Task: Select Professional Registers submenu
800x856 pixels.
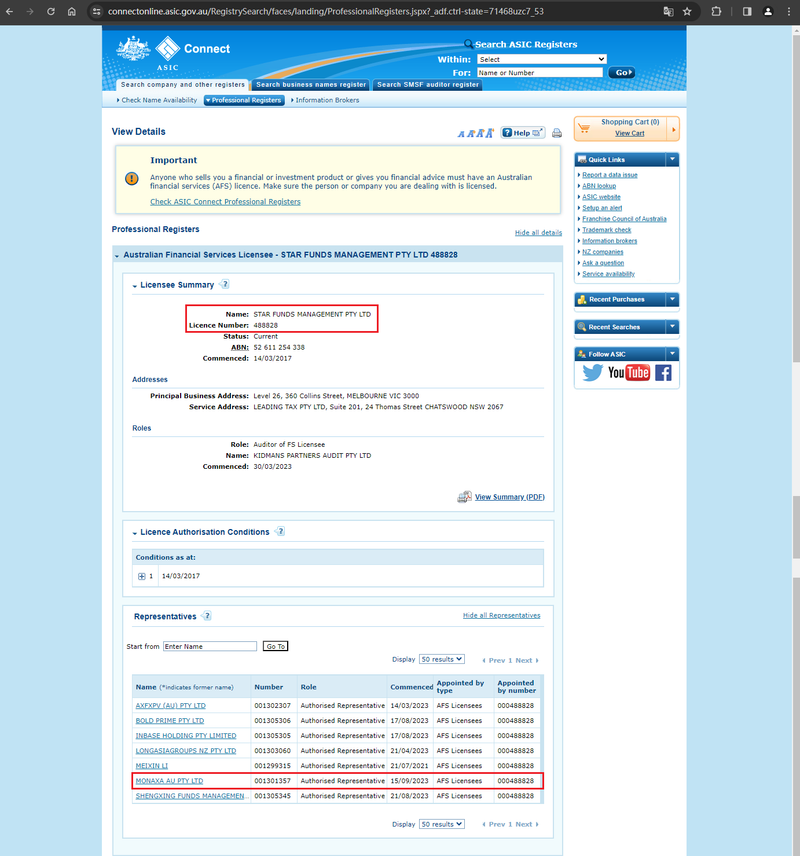Action: [x=244, y=100]
